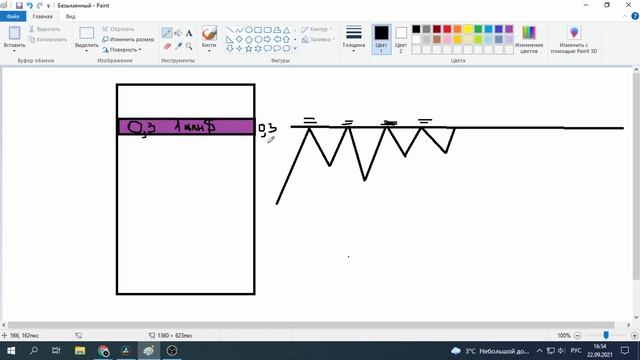Choose the Right triangle shape
The width and height of the screenshot is (640, 360).
pyautogui.click(x=230, y=40)
